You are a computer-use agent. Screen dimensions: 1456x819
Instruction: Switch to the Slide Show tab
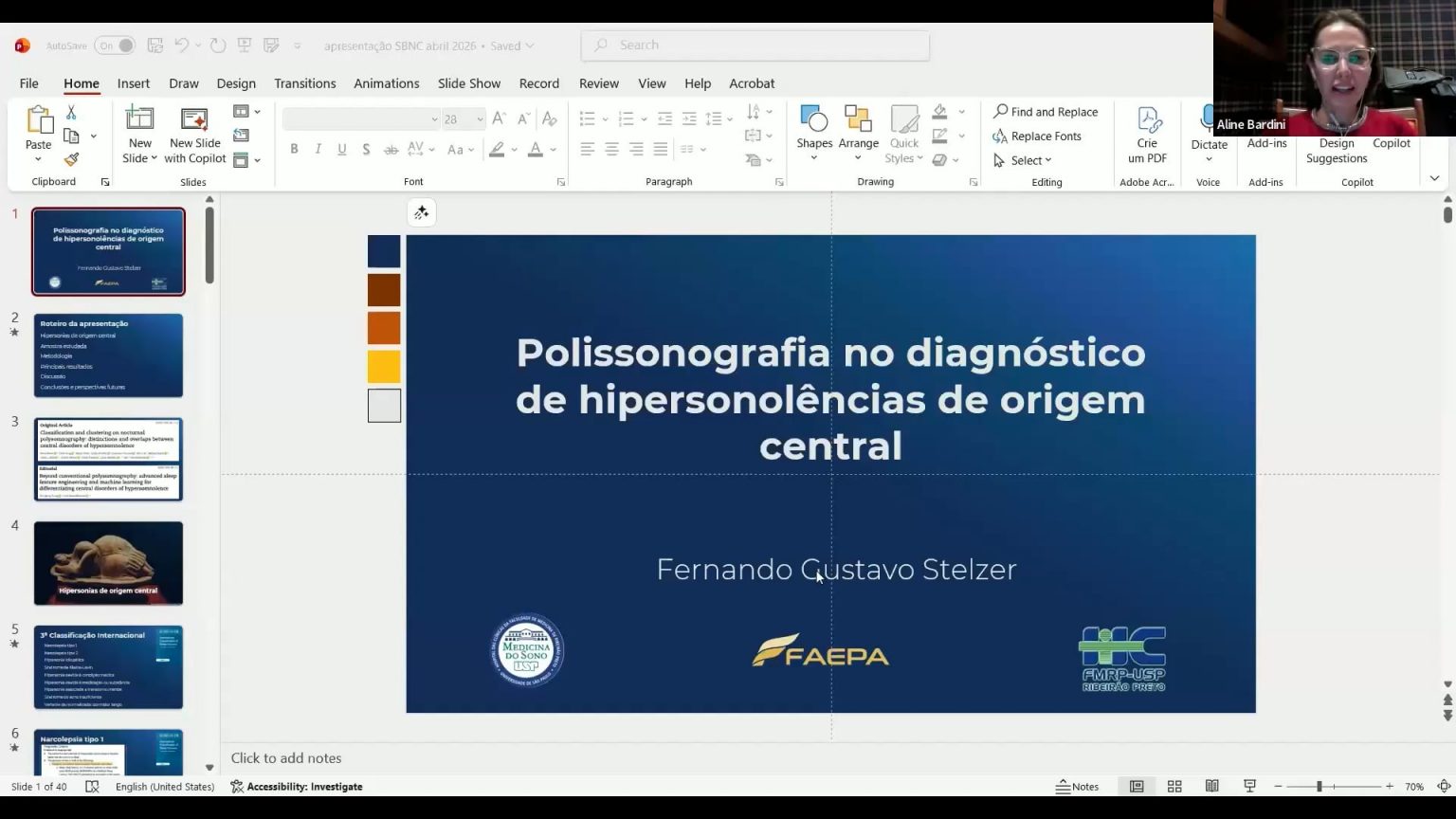pos(468,83)
